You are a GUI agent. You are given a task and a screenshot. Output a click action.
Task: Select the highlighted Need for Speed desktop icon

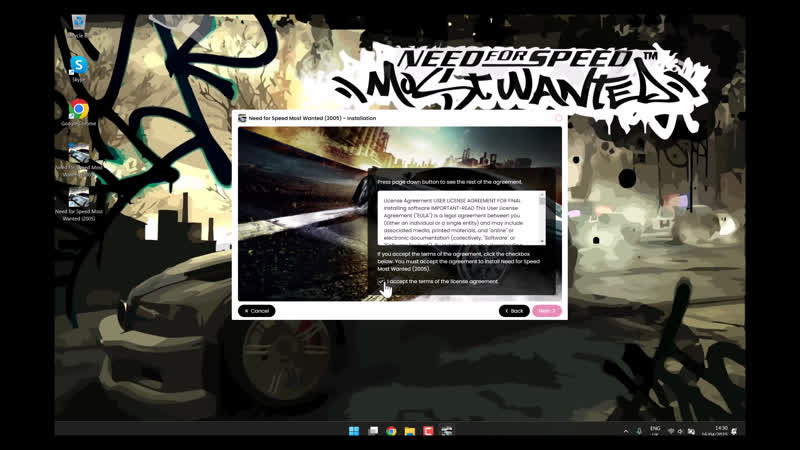79,160
